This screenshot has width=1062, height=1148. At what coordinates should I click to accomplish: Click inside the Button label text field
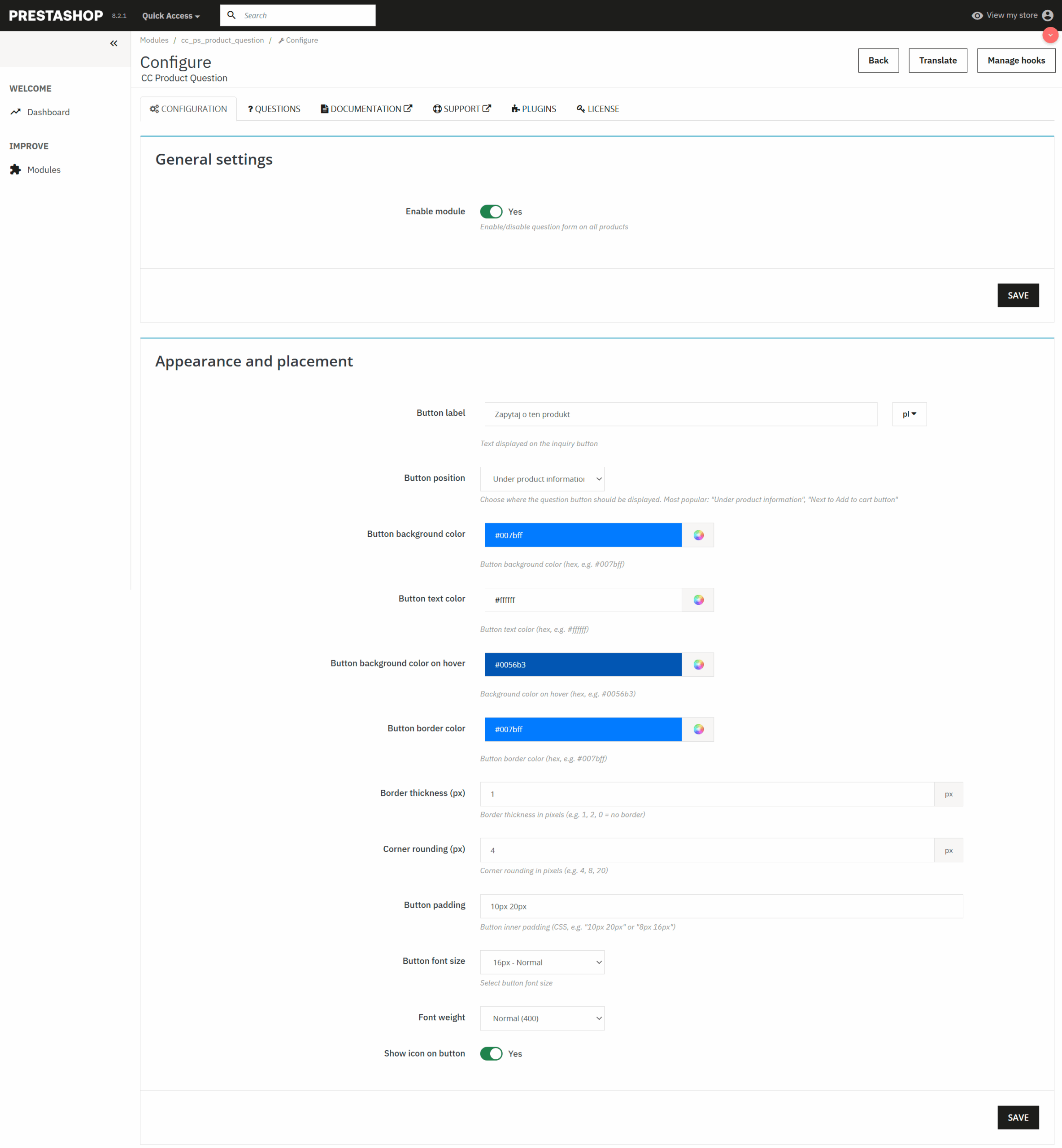(x=681, y=414)
